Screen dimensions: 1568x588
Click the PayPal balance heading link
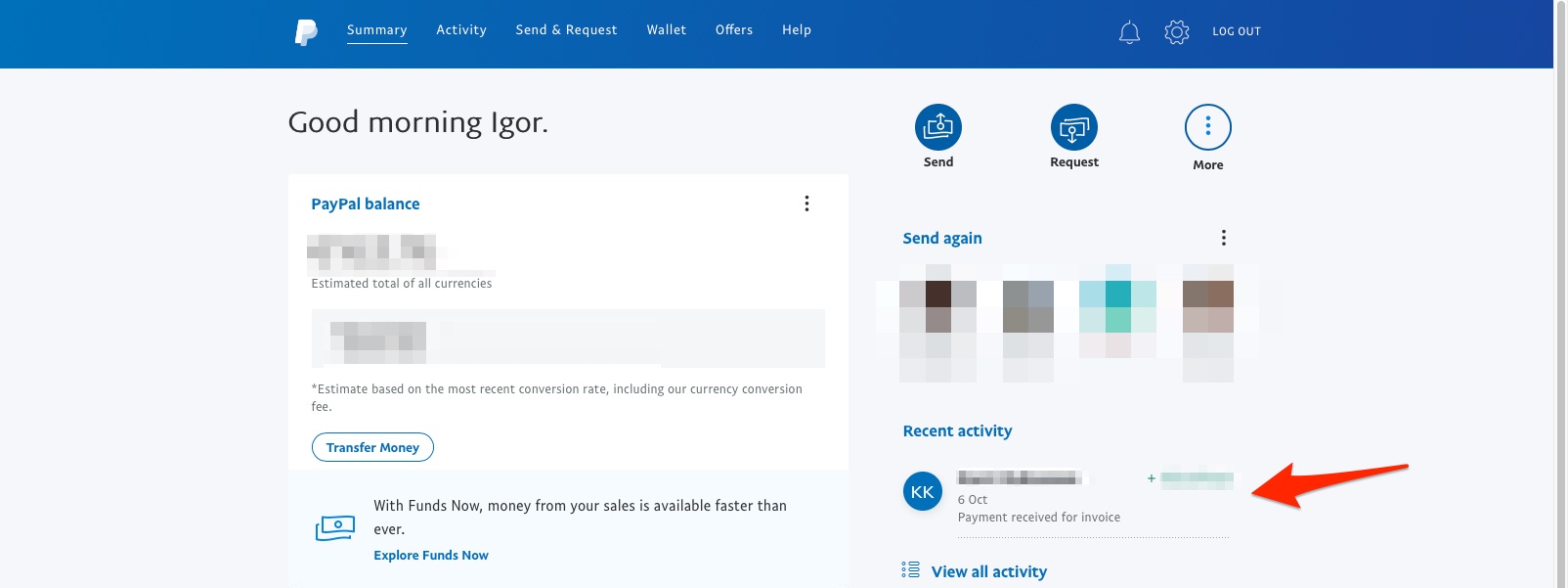click(x=366, y=204)
